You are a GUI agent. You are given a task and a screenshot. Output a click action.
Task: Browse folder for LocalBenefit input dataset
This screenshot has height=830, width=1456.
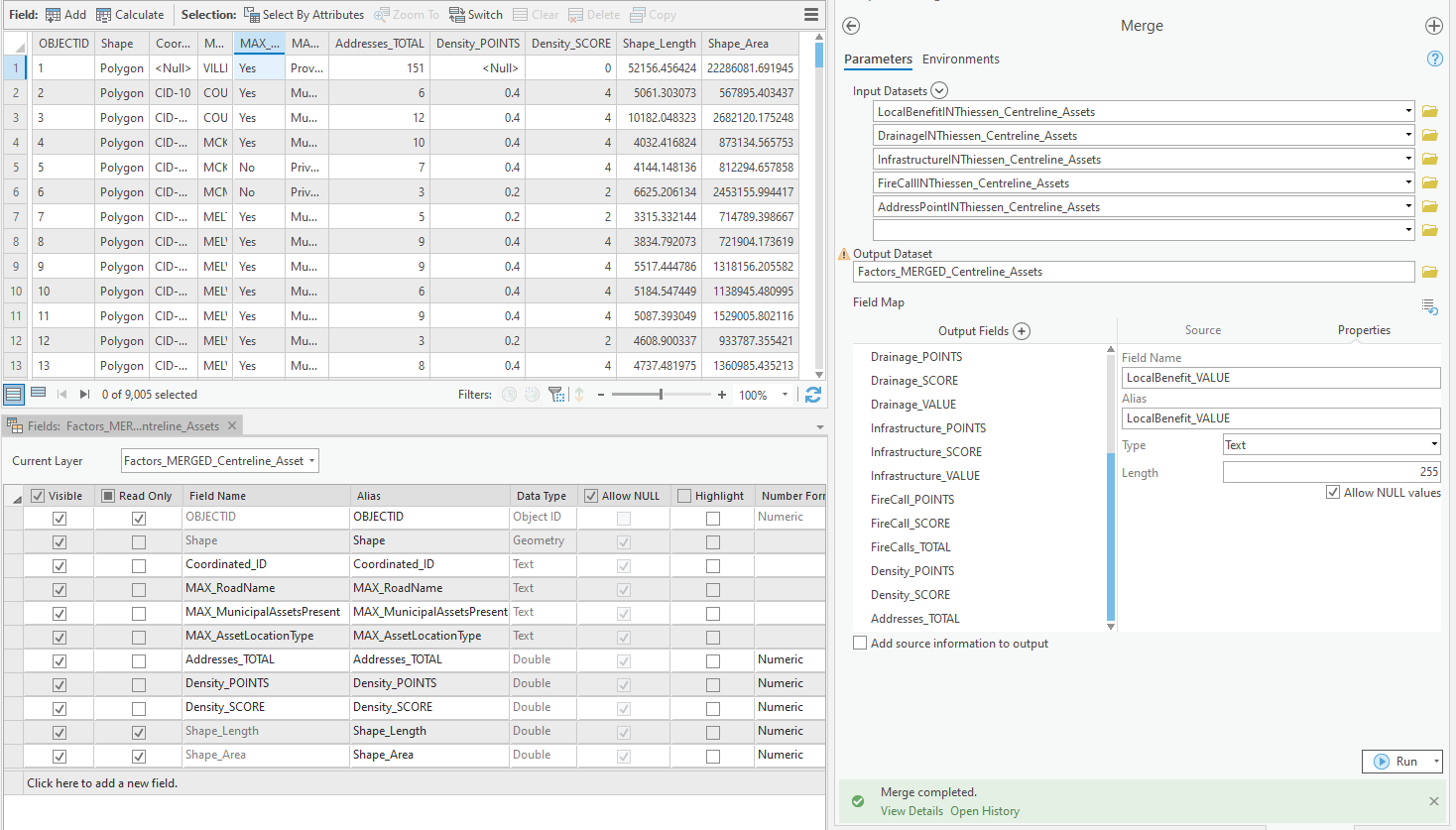[x=1429, y=112]
